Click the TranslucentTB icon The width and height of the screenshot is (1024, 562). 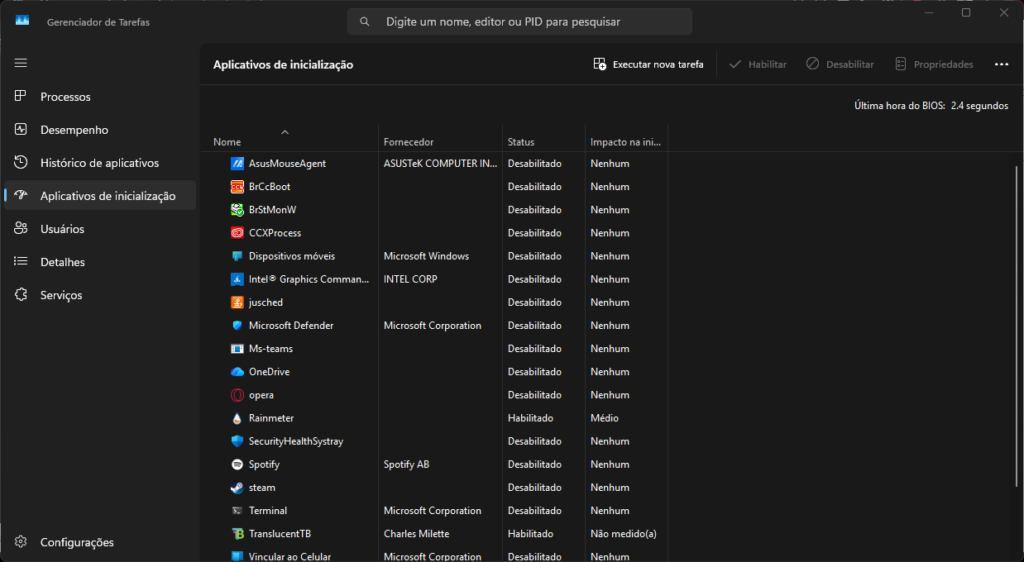(x=237, y=534)
